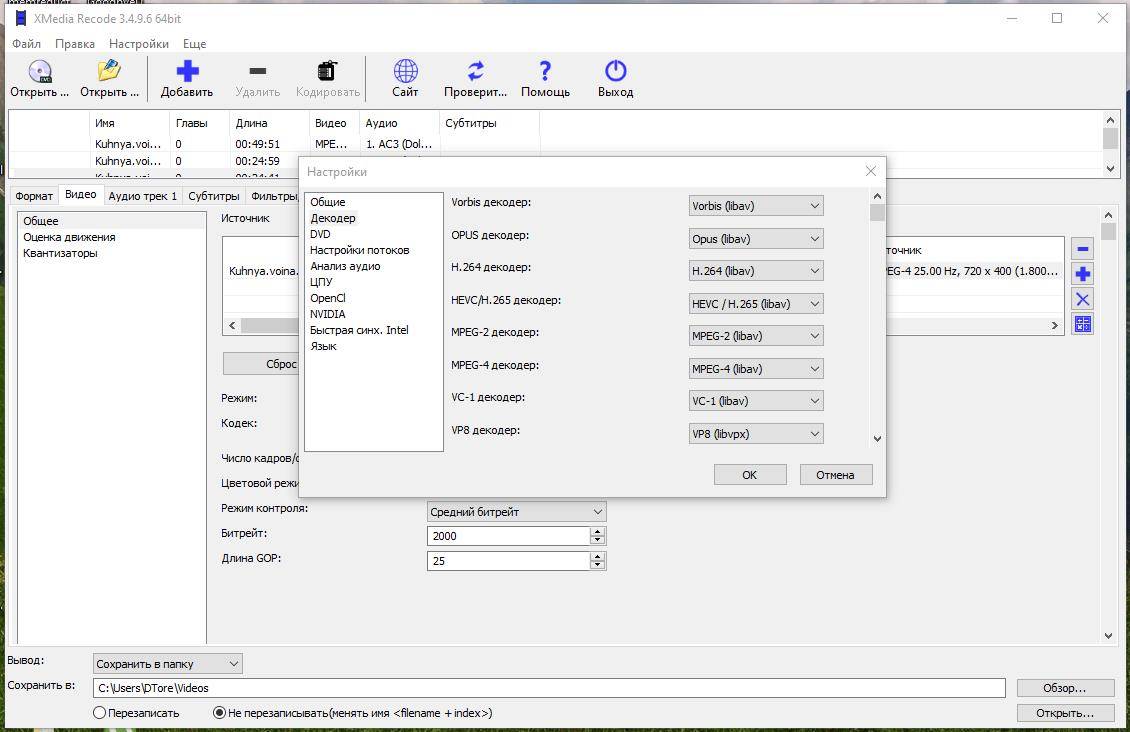1130x732 pixels.
Task: Open the Еще menu
Action: (195, 44)
